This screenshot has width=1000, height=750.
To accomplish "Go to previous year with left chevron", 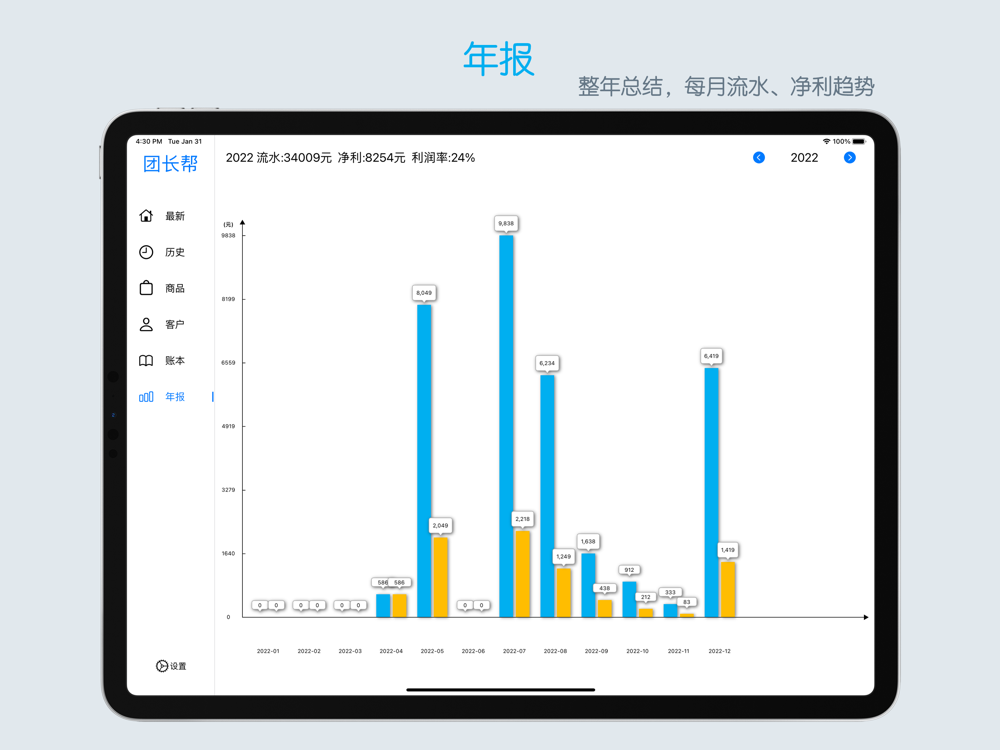I will [759, 158].
